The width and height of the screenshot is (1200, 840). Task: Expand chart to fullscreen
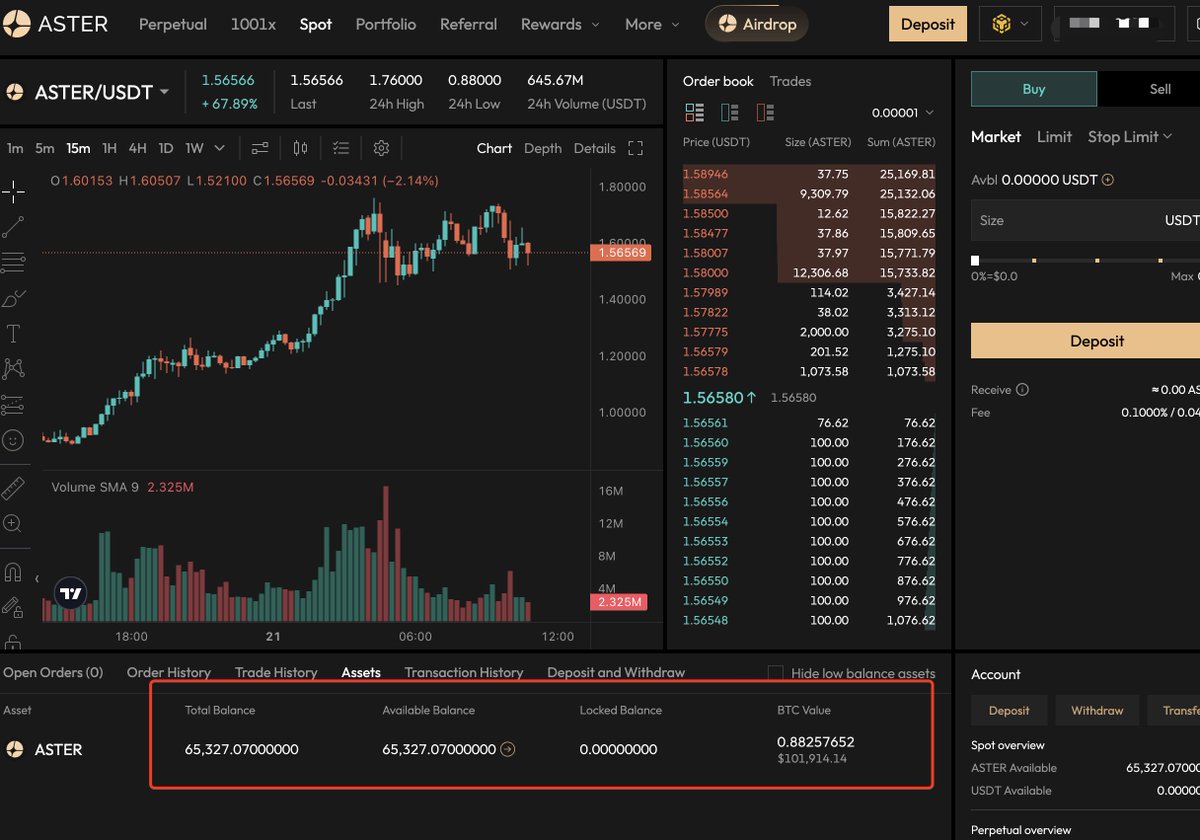[635, 148]
